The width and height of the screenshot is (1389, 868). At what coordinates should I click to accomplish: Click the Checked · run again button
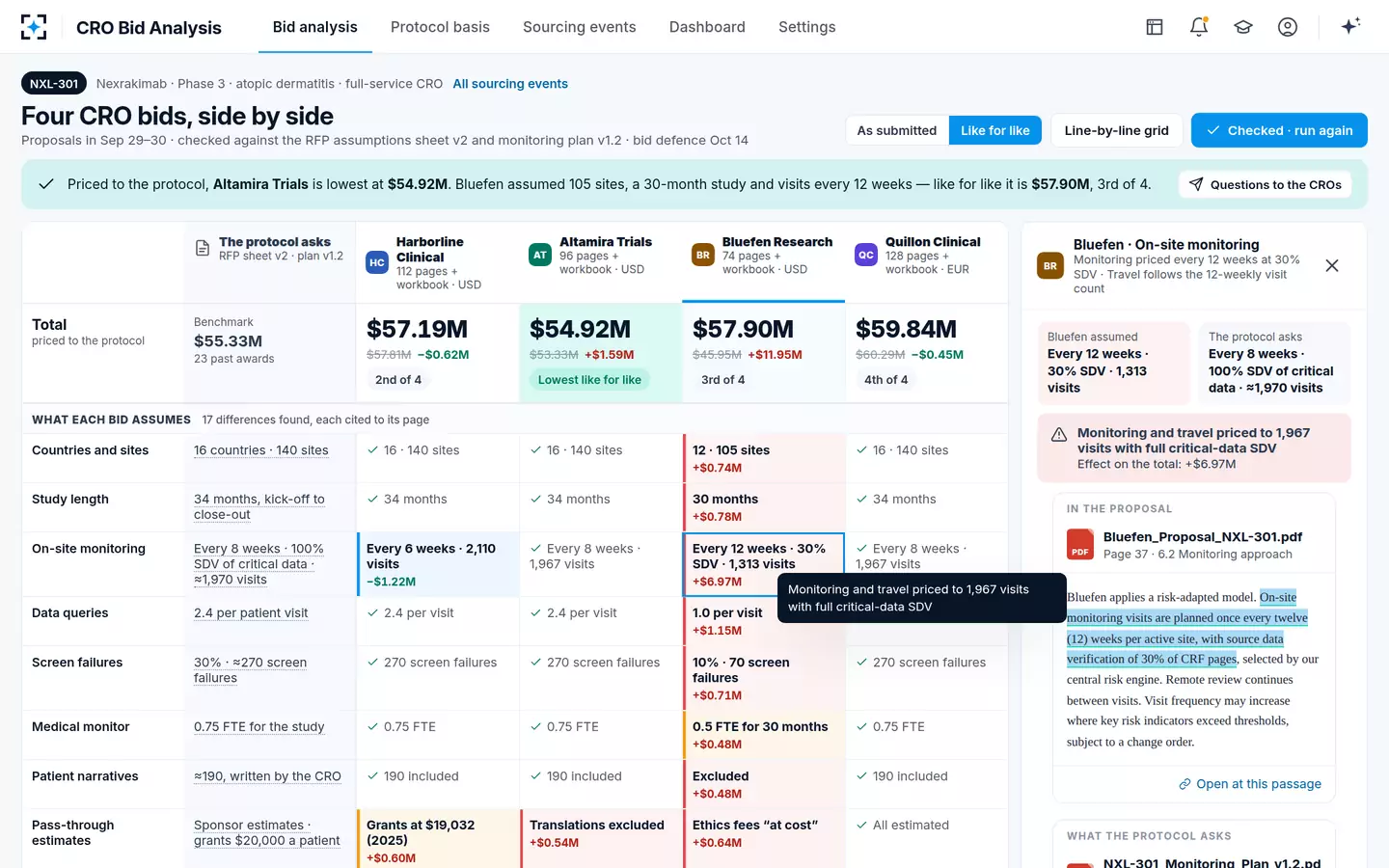(x=1279, y=130)
